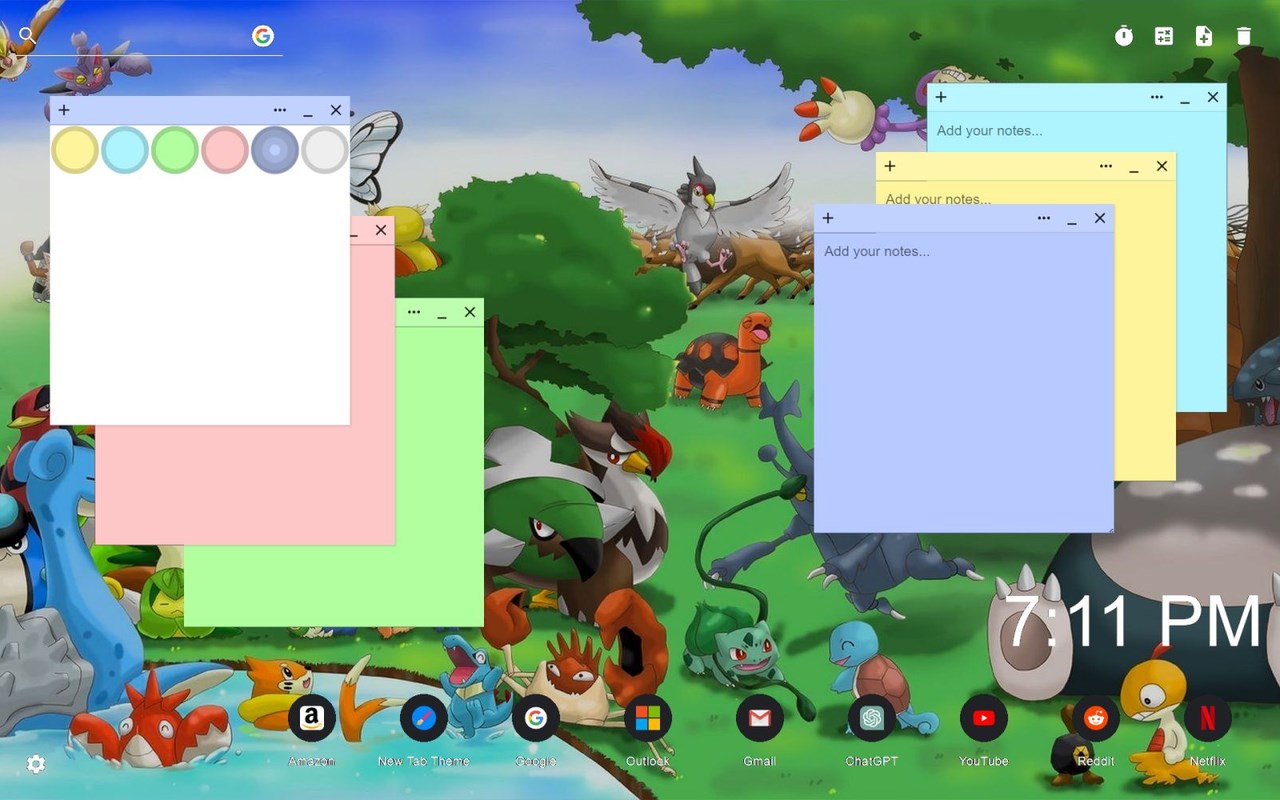Open the YouTube shortcut
This screenshot has height=800, width=1280.
tap(984, 718)
